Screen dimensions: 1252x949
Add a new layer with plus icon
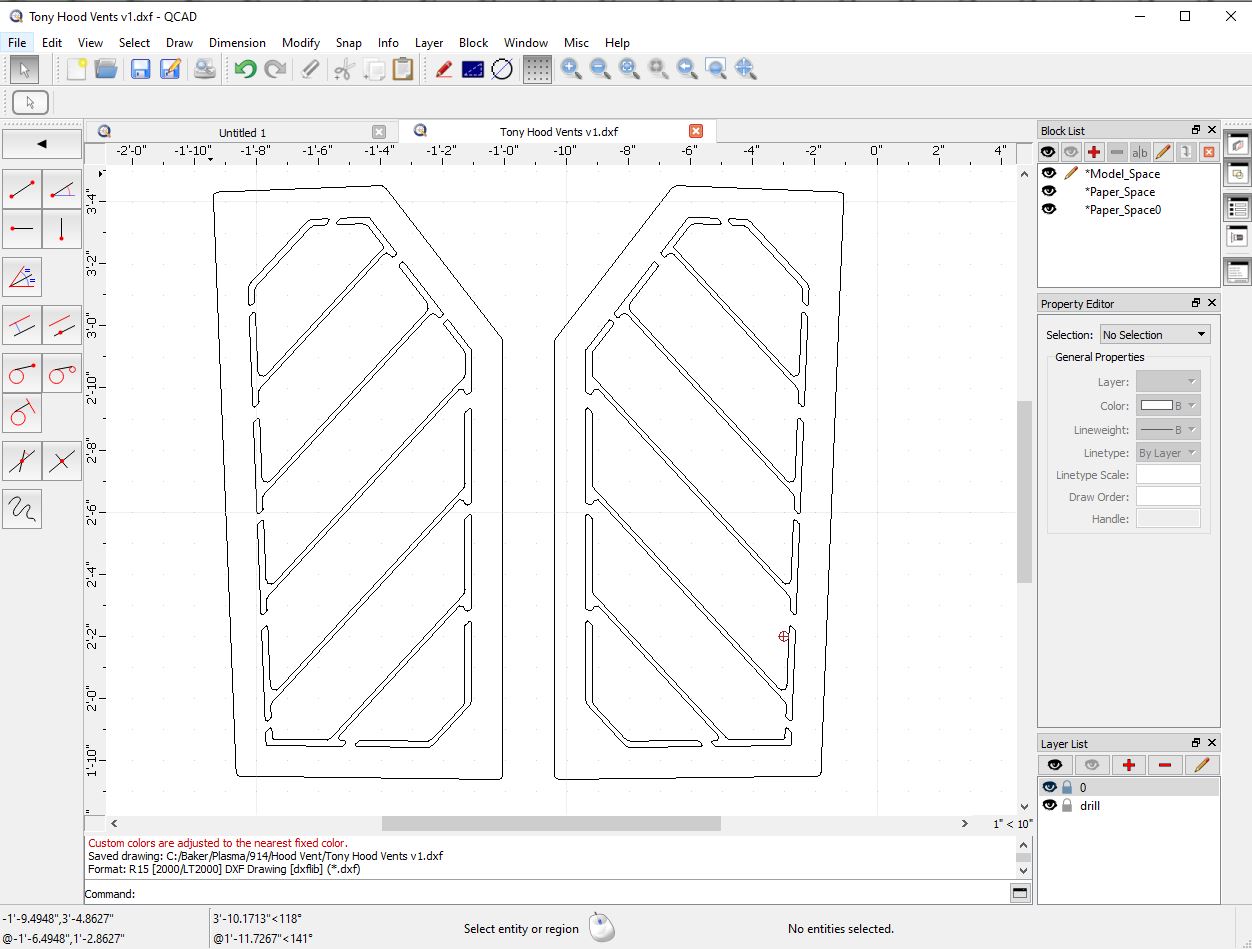point(1128,765)
